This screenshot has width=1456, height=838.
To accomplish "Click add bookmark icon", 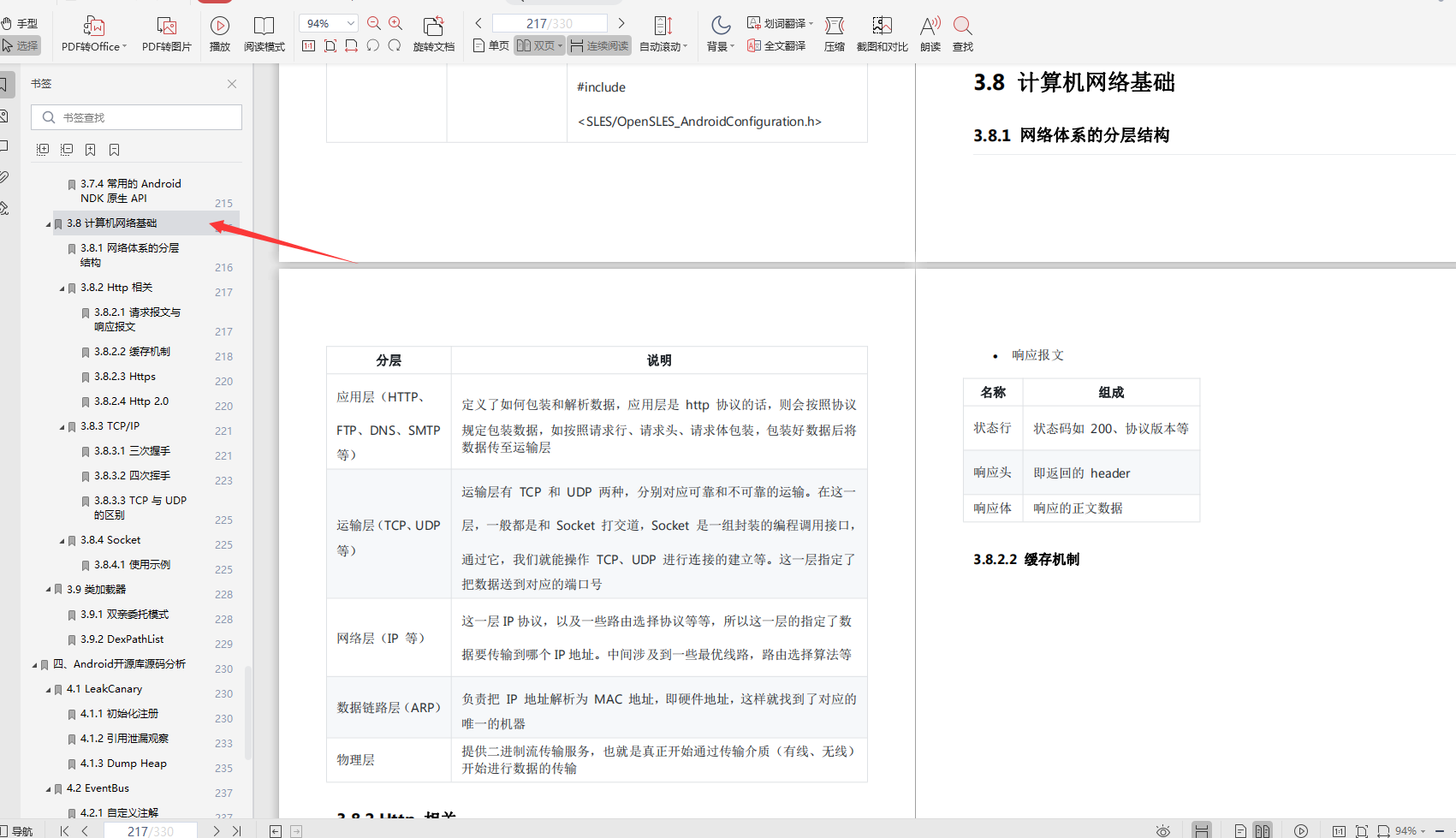I will coord(91,150).
